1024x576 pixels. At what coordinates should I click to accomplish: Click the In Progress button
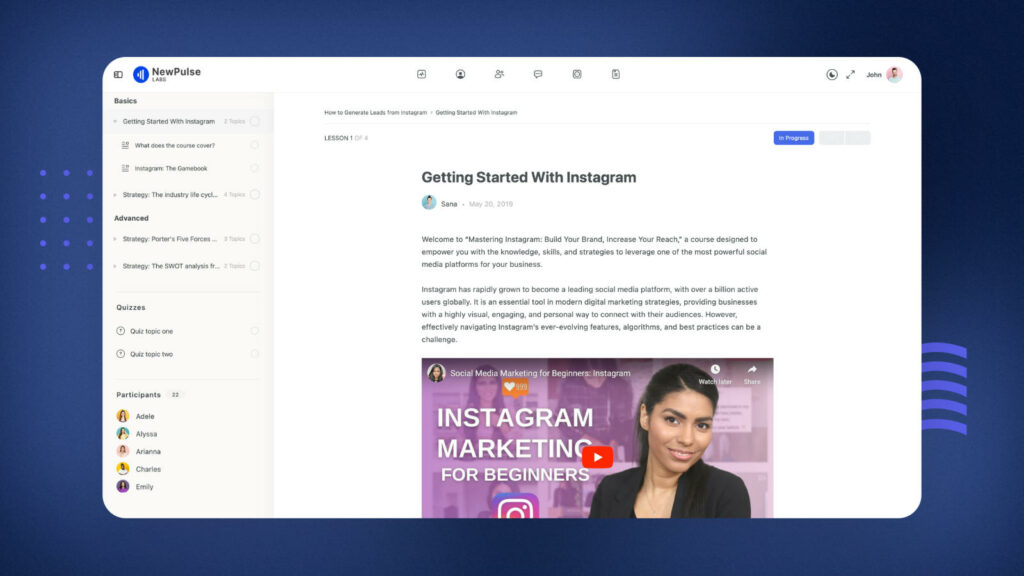[793, 138]
